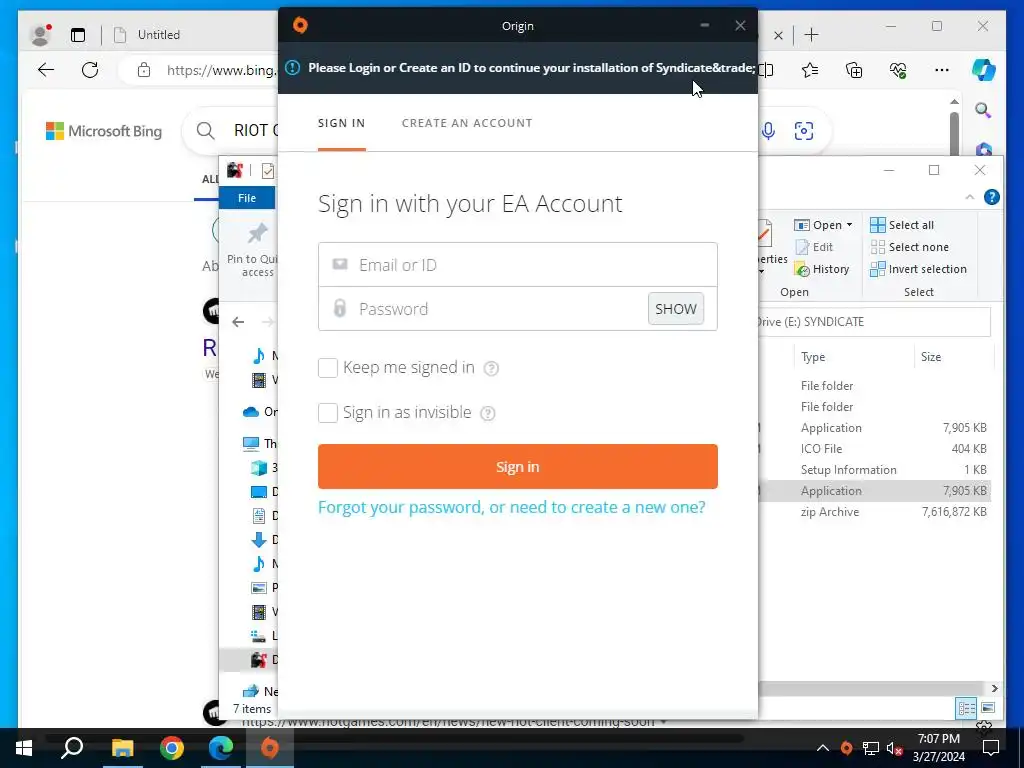Click the muted volume tray icon
1024x768 pixels.
[x=894, y=748]
